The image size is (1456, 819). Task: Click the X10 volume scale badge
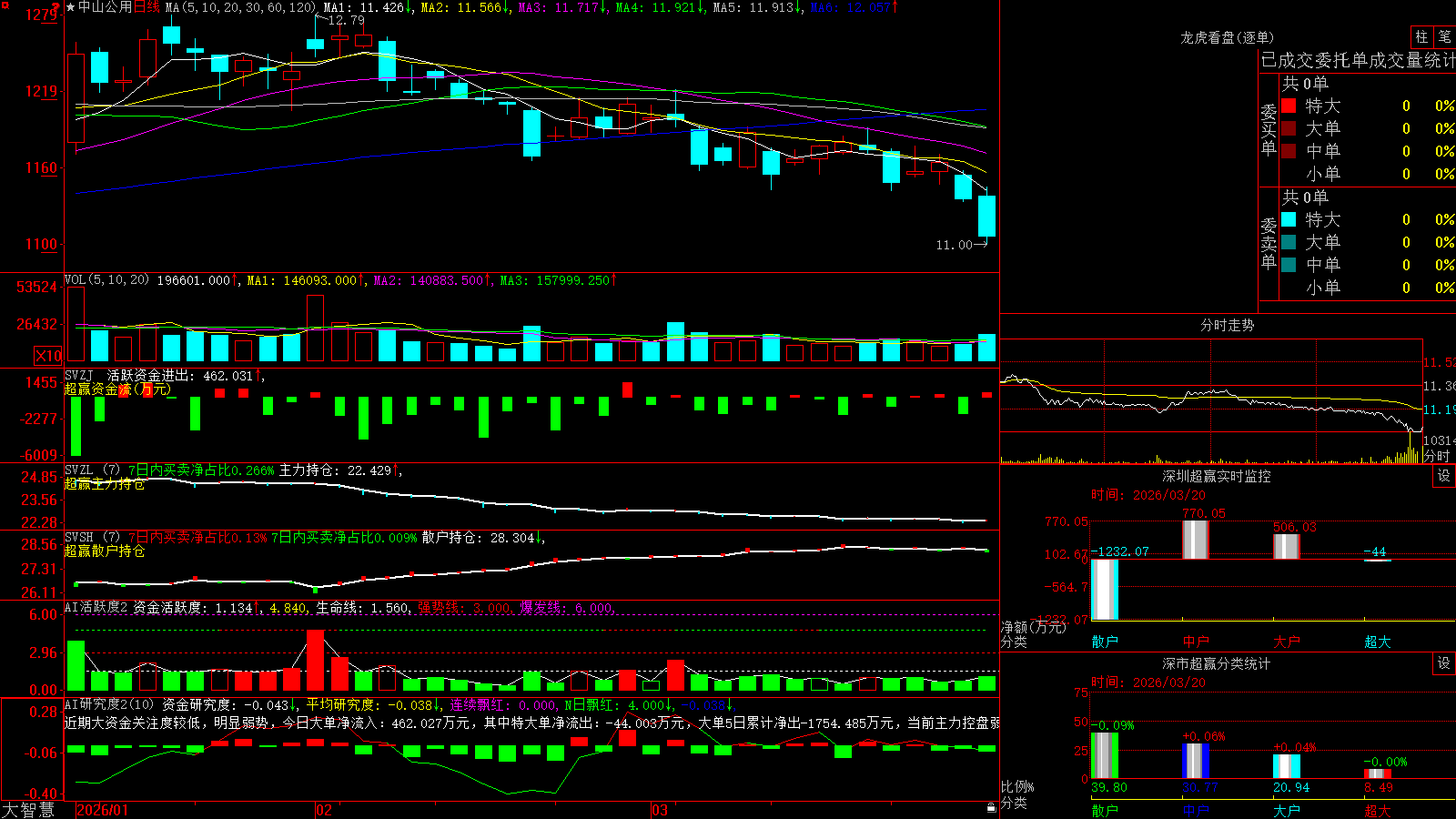(x=48, y=356)
